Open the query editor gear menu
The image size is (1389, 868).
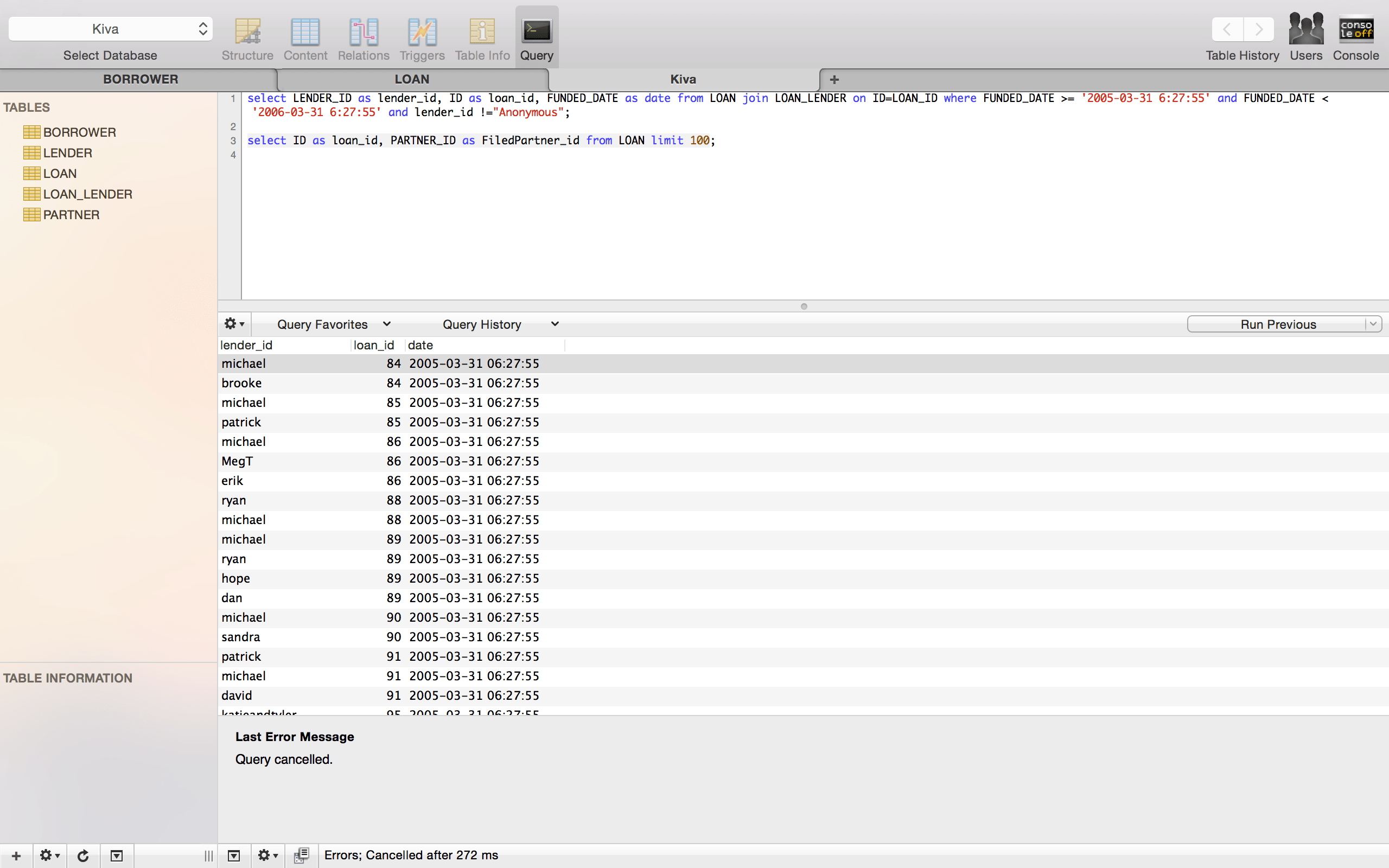coord(233,324)
